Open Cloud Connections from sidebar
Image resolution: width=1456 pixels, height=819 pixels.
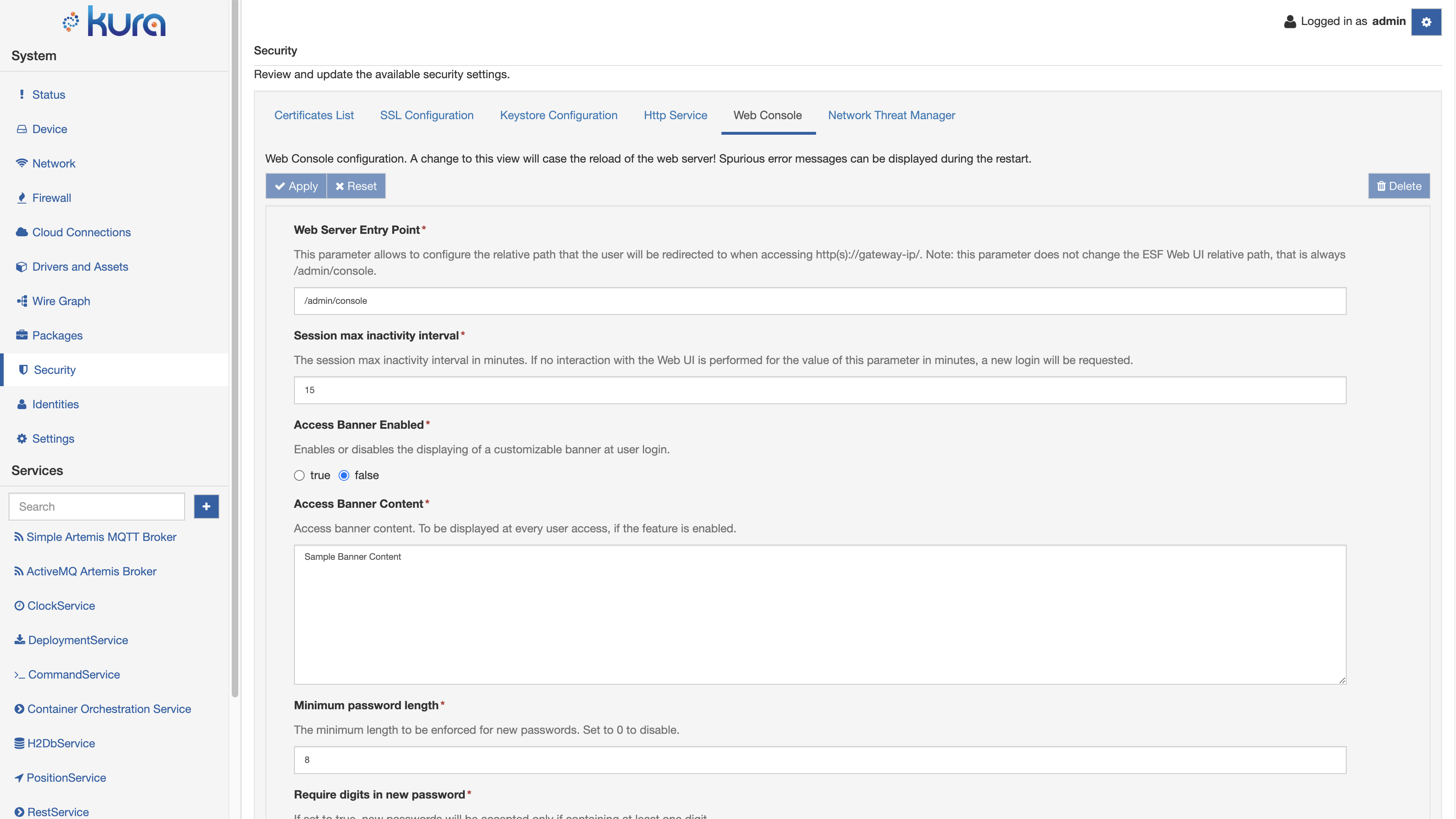81,232
